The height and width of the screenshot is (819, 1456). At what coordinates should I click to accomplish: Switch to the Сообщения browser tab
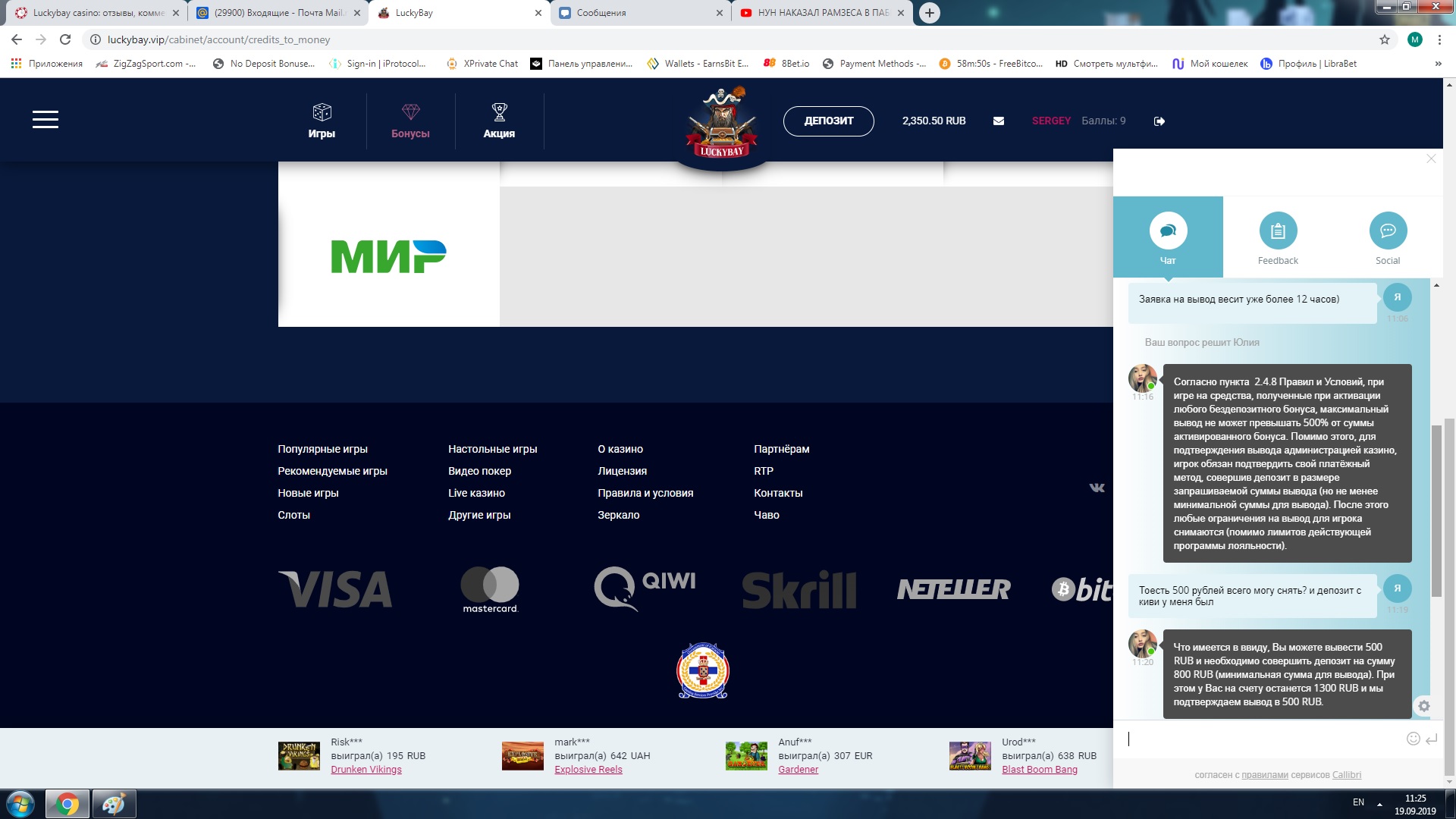click(x=641, y=13)
